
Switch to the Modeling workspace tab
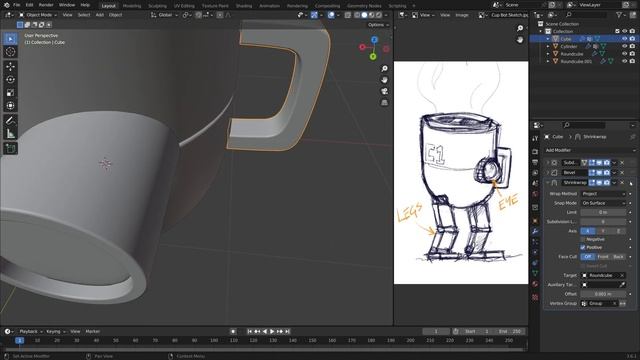pos(132,6)
